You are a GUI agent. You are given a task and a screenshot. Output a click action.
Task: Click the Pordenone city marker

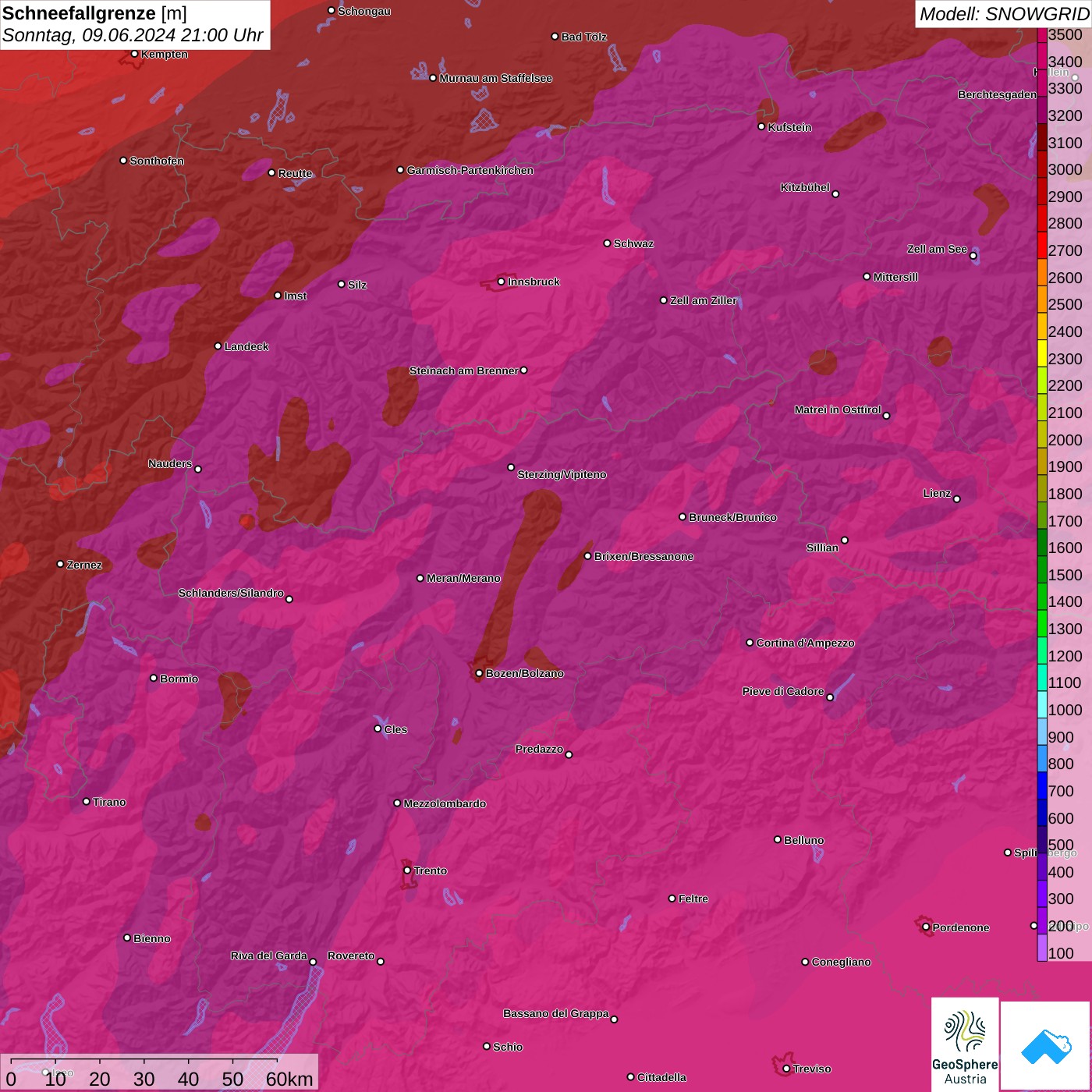926,927
